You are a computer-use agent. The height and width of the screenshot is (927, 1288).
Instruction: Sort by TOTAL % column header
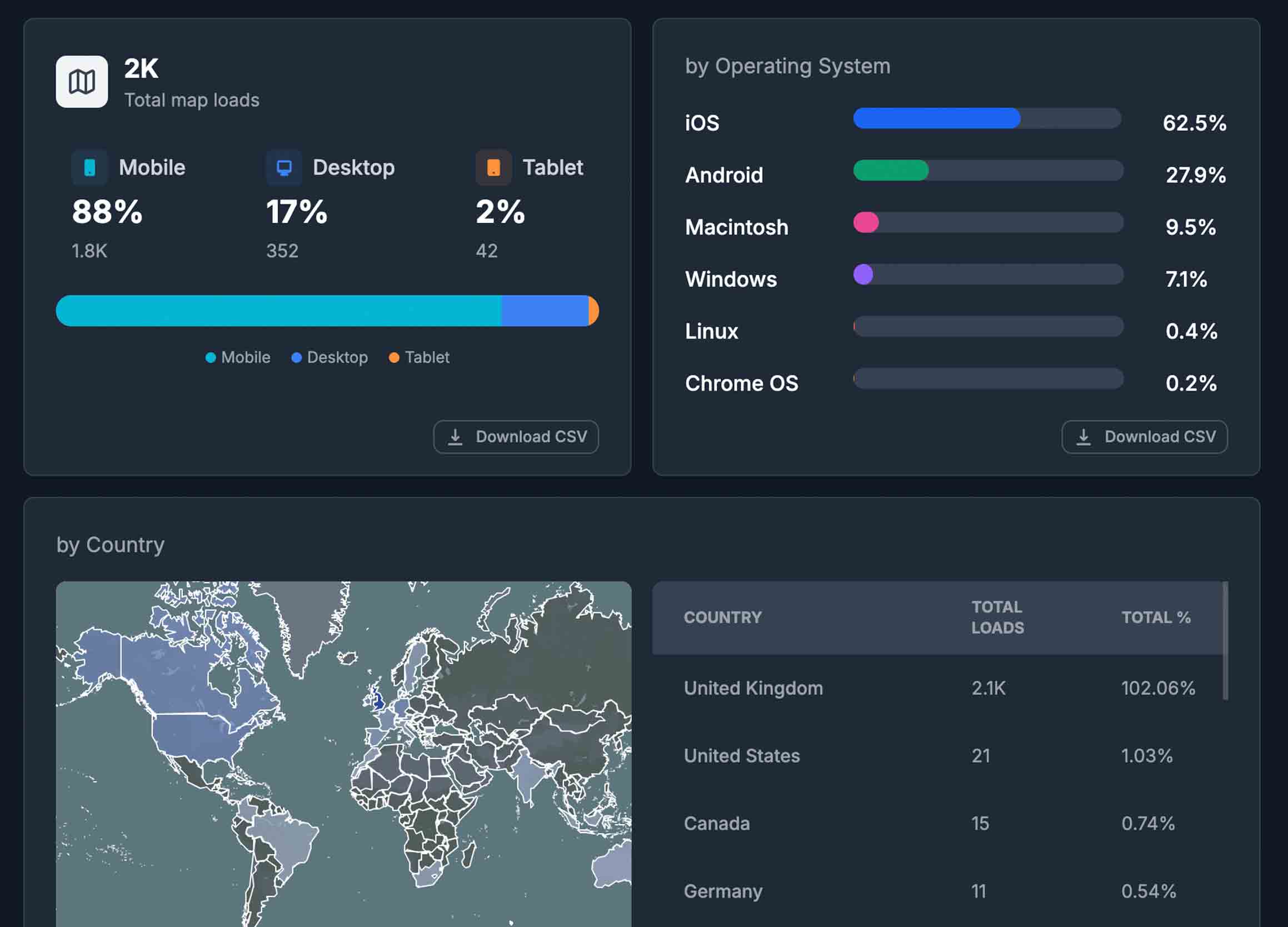(1156, 617)
